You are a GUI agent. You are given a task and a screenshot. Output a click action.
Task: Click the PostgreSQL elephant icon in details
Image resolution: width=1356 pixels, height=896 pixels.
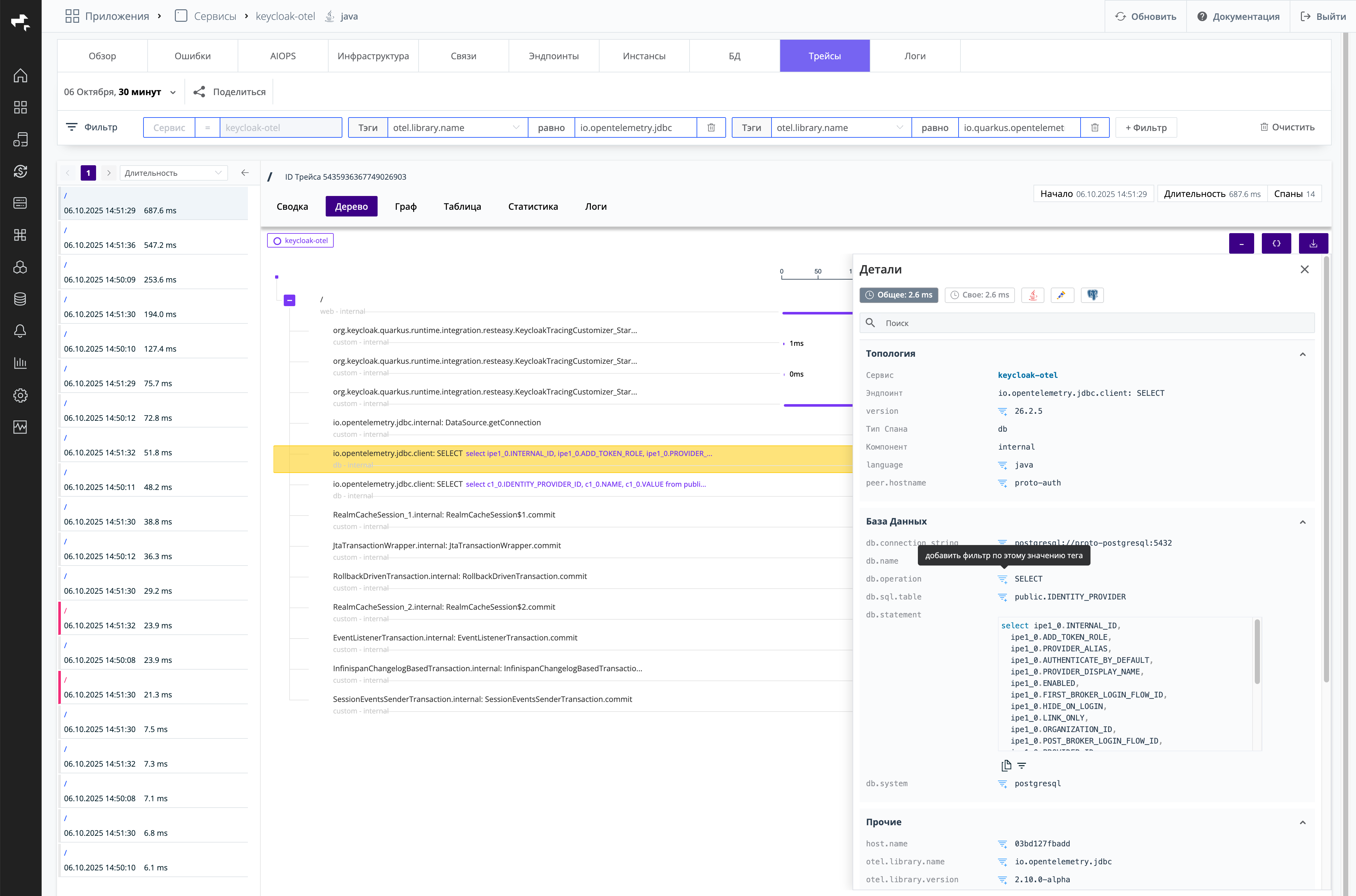click(1092, 295)
